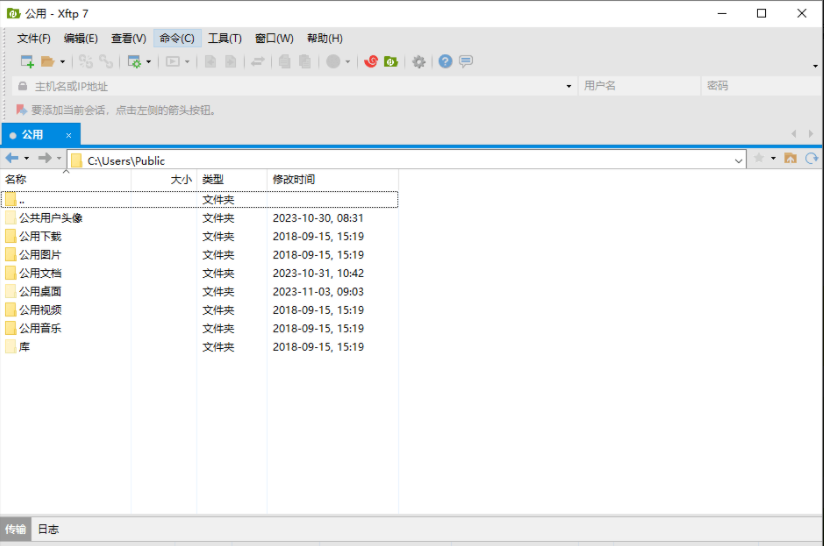The width and height of the screenshot is (824, 546).
Task: Click the back navigation arrow
Action: tap(12, 159)
